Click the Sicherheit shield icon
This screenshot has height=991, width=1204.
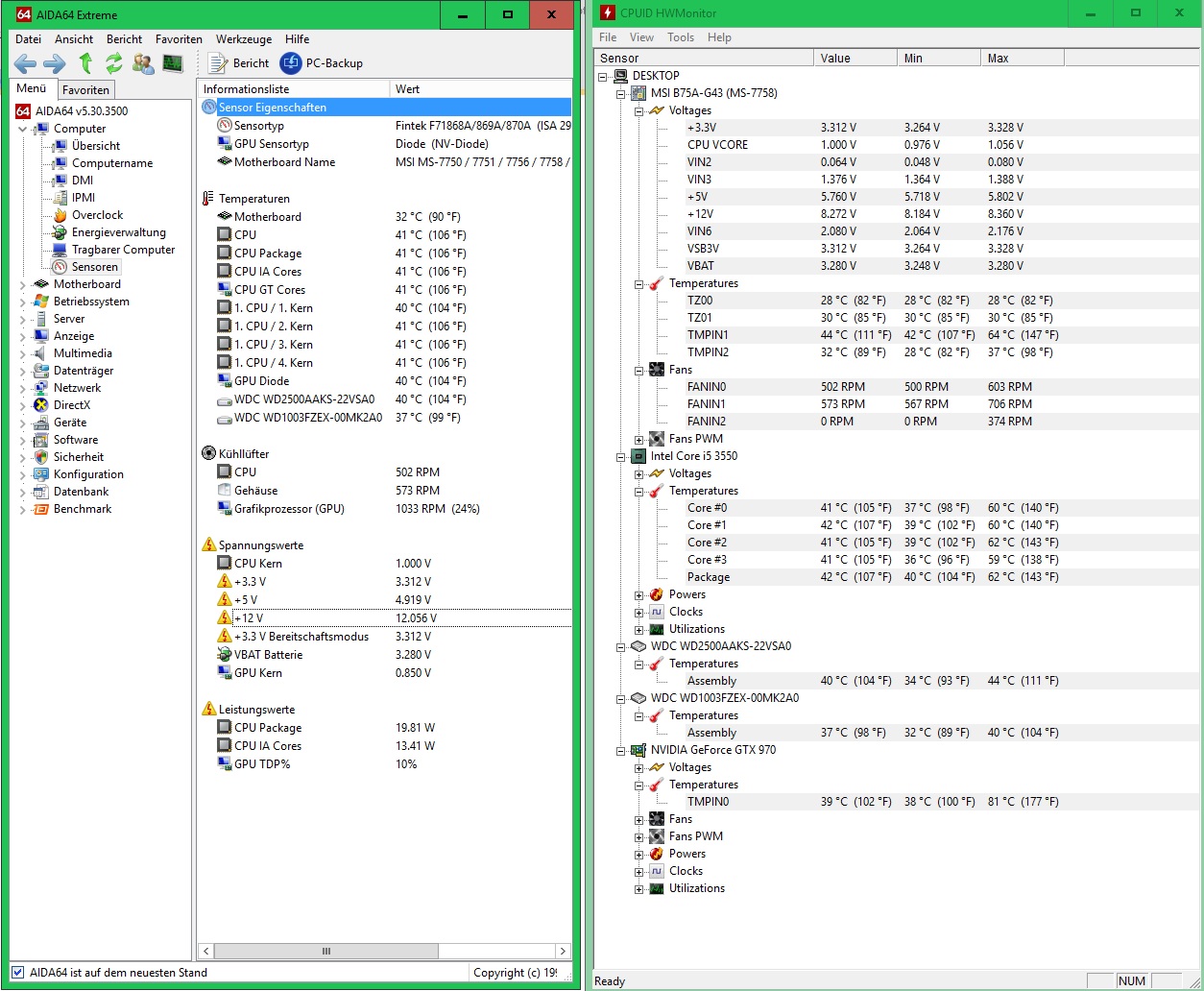[x=40, y=457]
